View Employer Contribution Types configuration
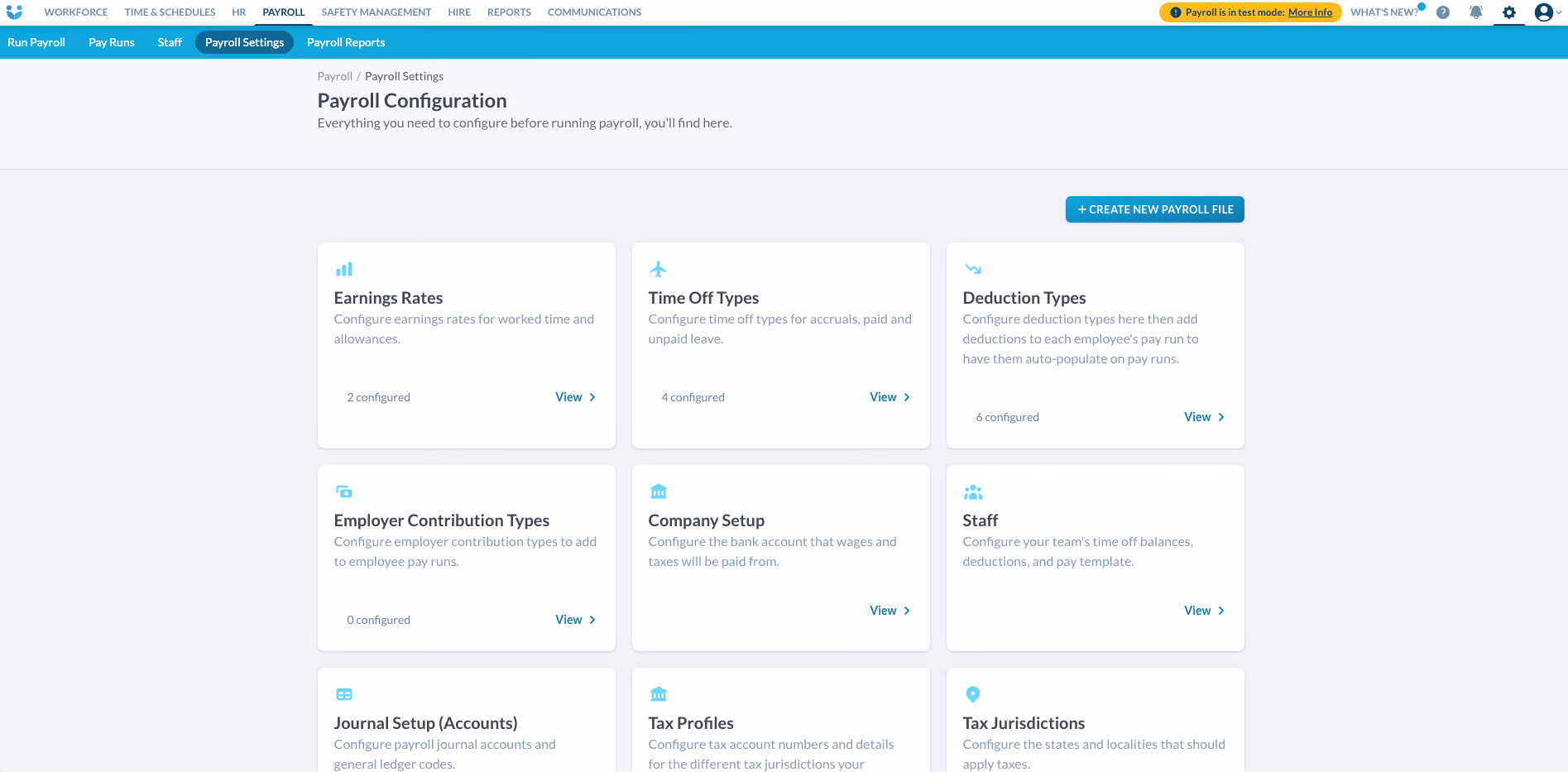Viewport: 1568px width, 772px height. coord(575,620)
